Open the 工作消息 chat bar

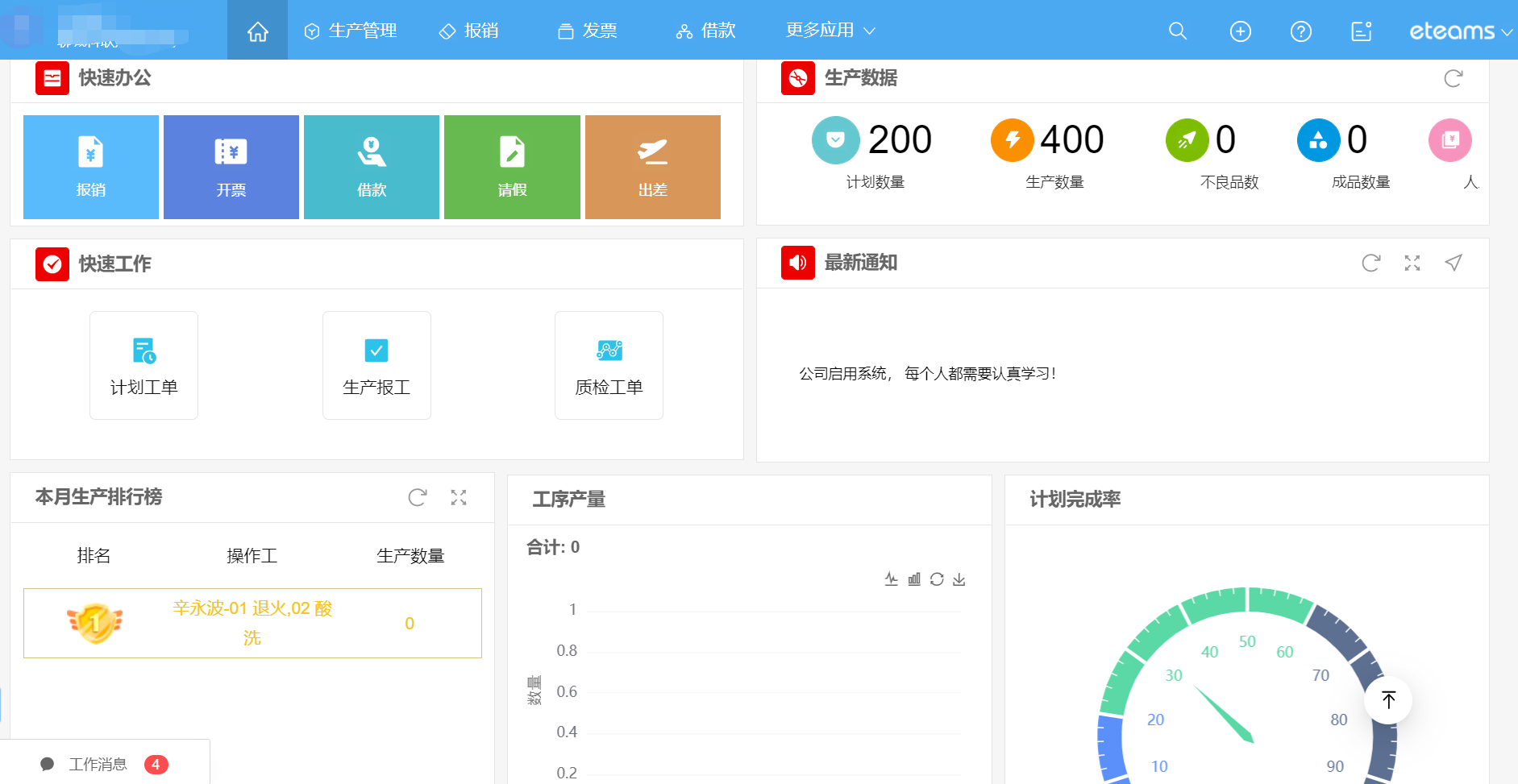(x=105, y=764)
